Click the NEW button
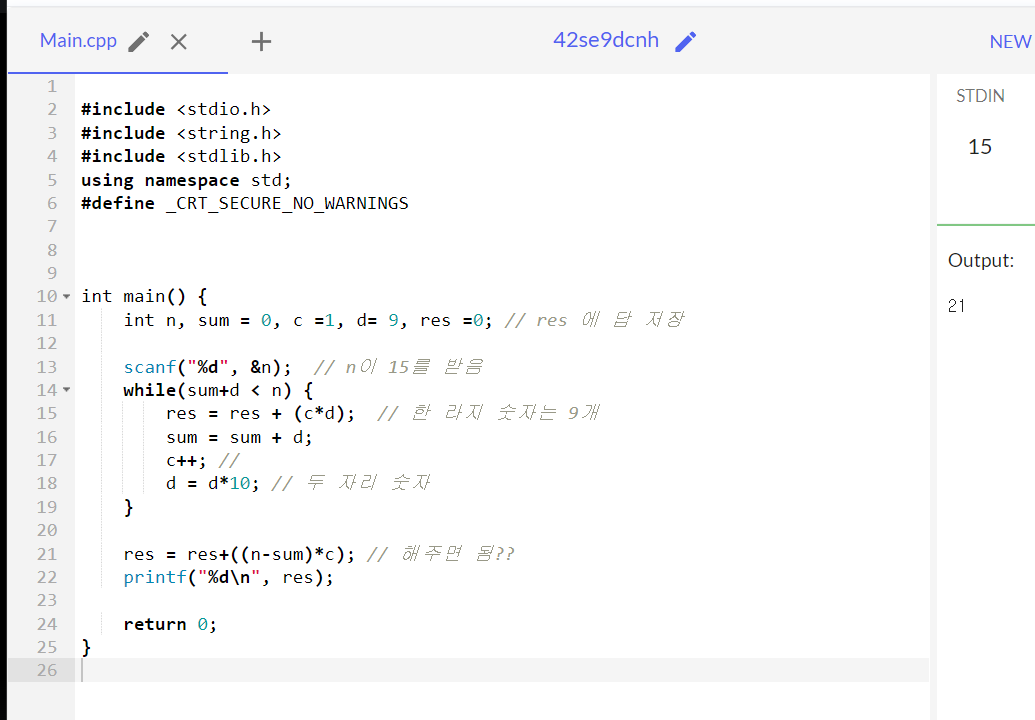 pos(1010,42)
